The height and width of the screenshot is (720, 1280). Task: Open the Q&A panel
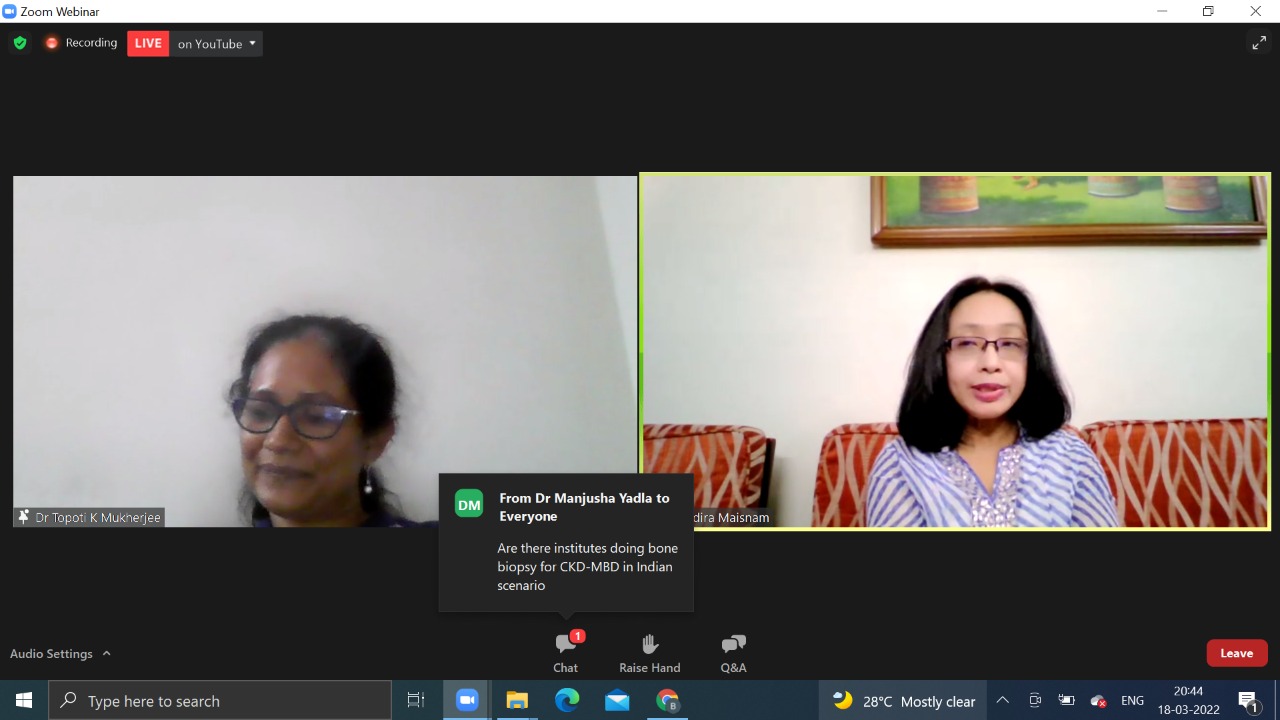click(x=733, y=652)
